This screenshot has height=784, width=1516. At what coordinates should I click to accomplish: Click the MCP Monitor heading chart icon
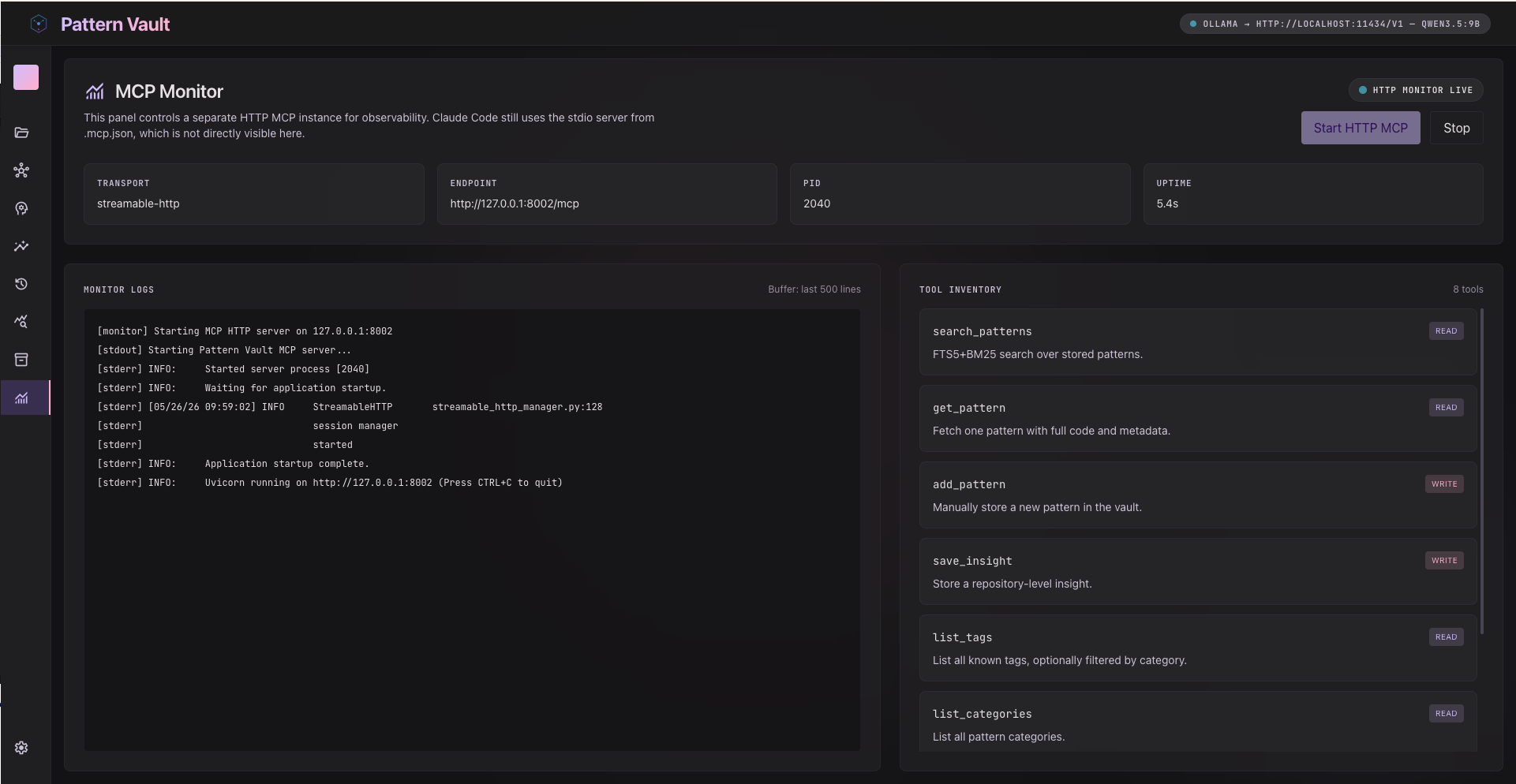click(x=95, y=91)
